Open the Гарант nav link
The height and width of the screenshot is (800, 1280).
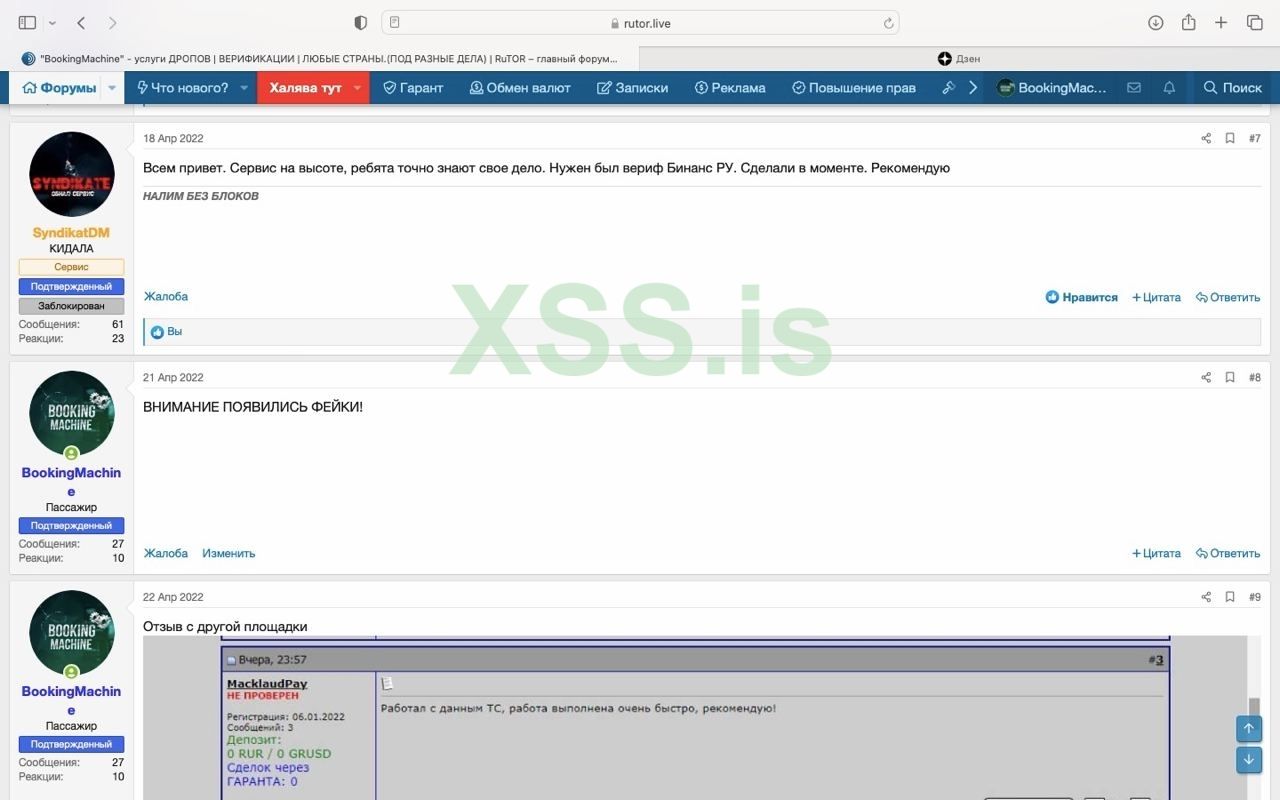coord(413,88)
